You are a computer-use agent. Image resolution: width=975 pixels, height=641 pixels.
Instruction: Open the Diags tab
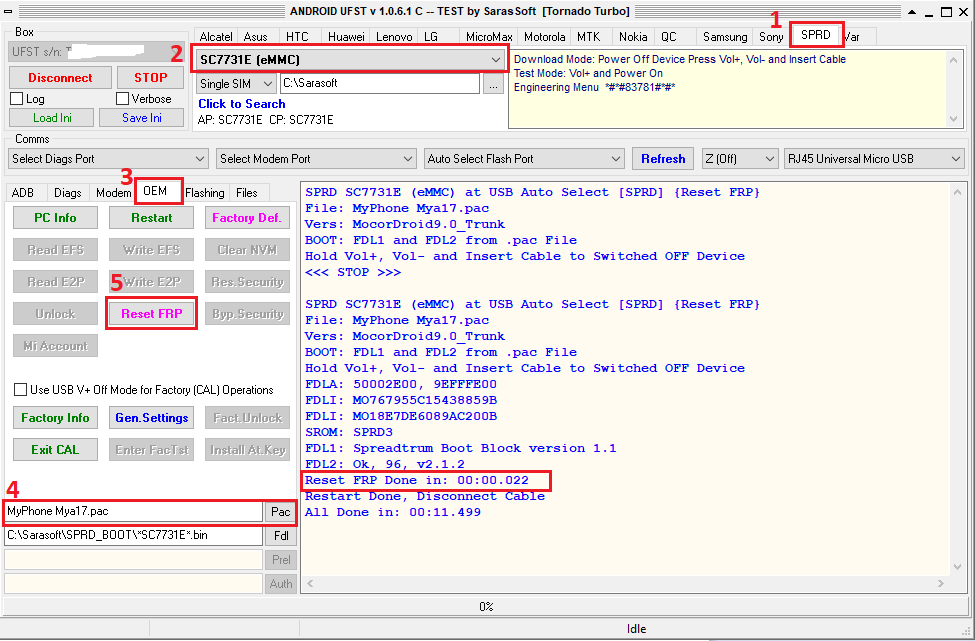click(68, 193)
